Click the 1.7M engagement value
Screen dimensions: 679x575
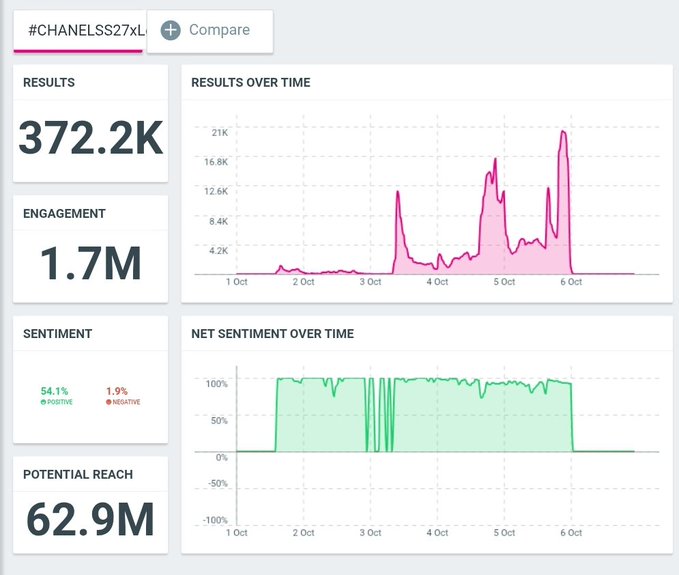[x=91, y=263]
